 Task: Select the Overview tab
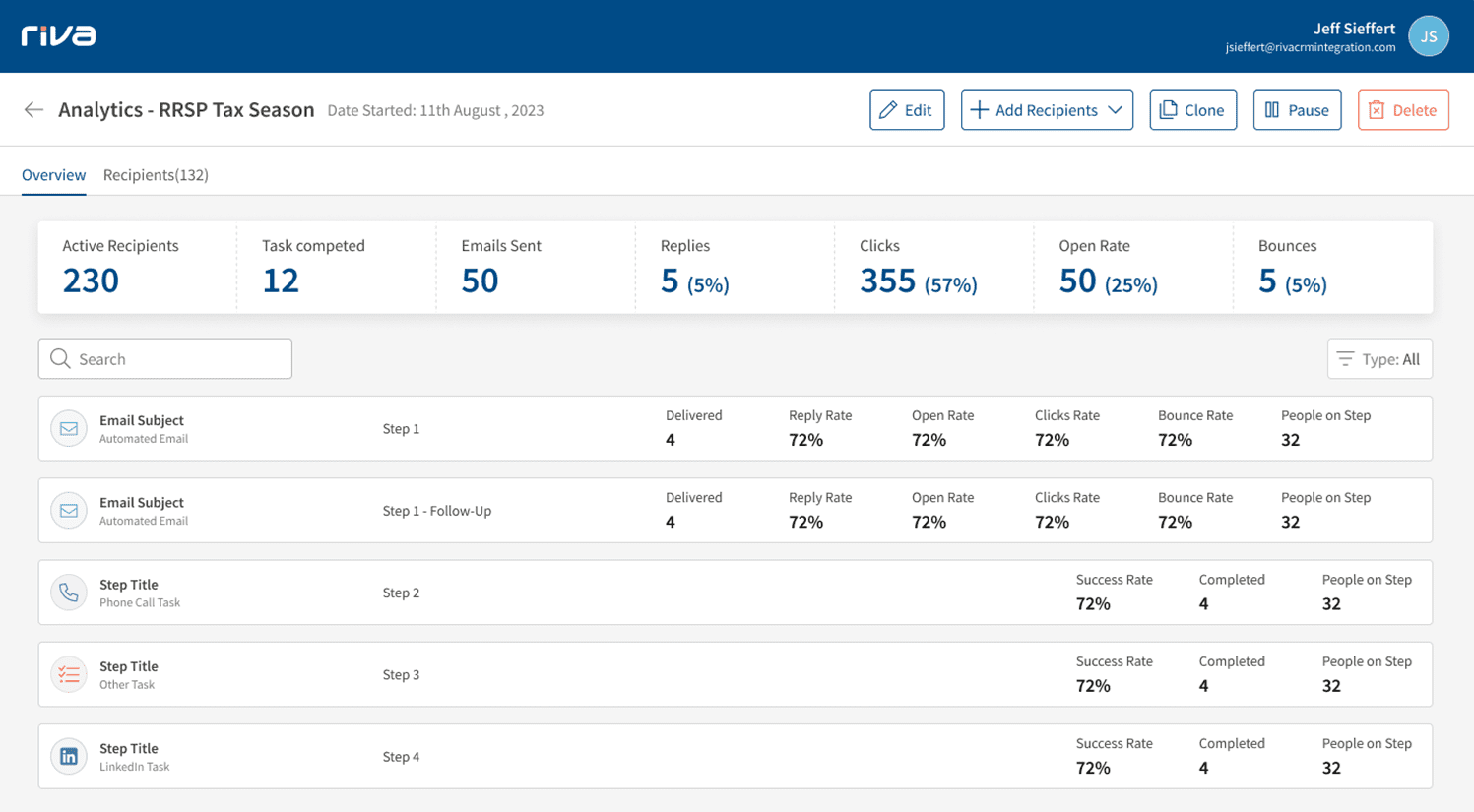point(53,174)
